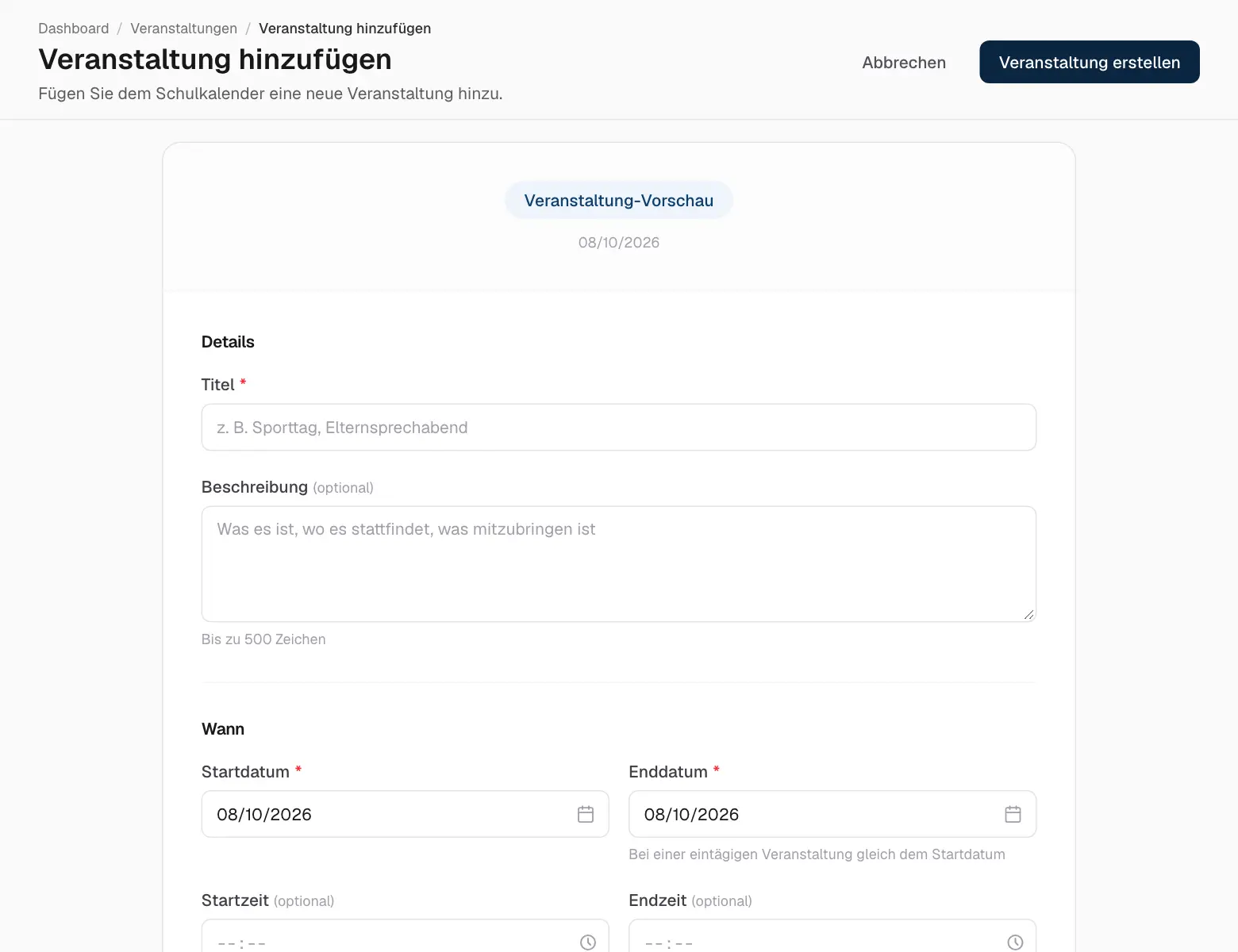Click the 'Enddatum' field label

668,772
